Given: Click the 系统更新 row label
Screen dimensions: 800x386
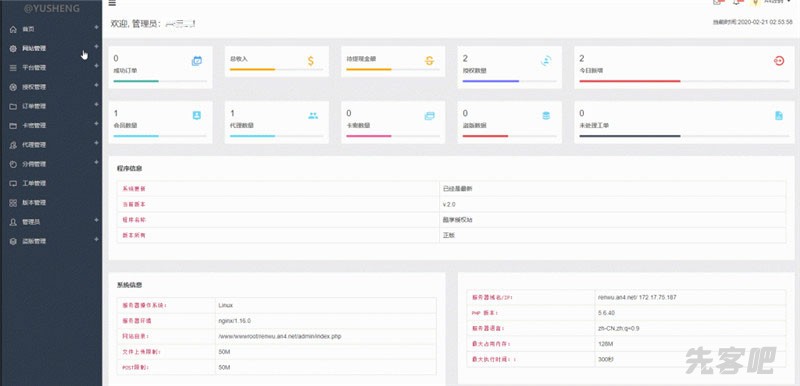Looking at the screenshot, I should coord(134,189).
